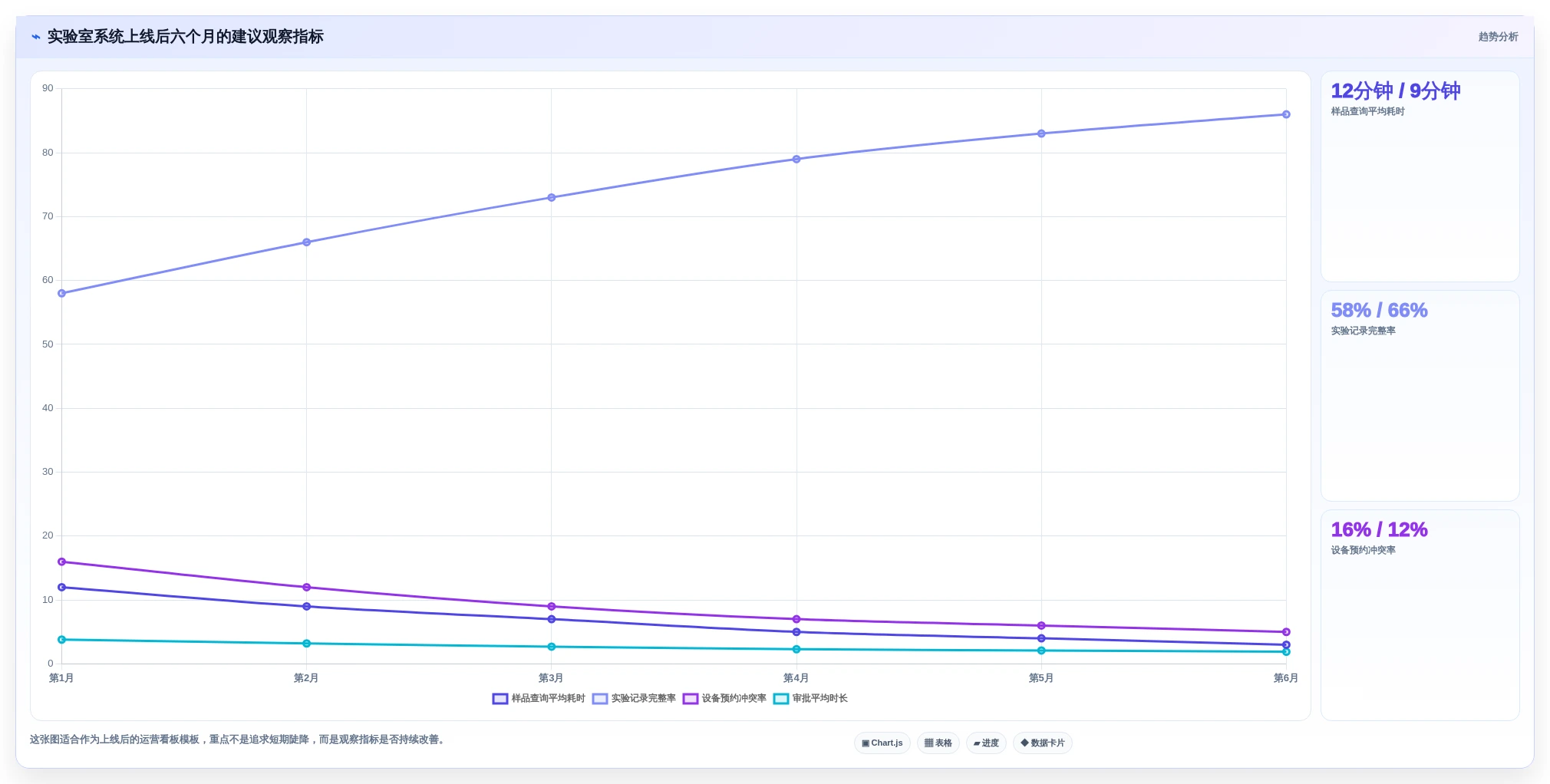Click the 第5月 x-axis label
1550x784 pixels.
1041,678
